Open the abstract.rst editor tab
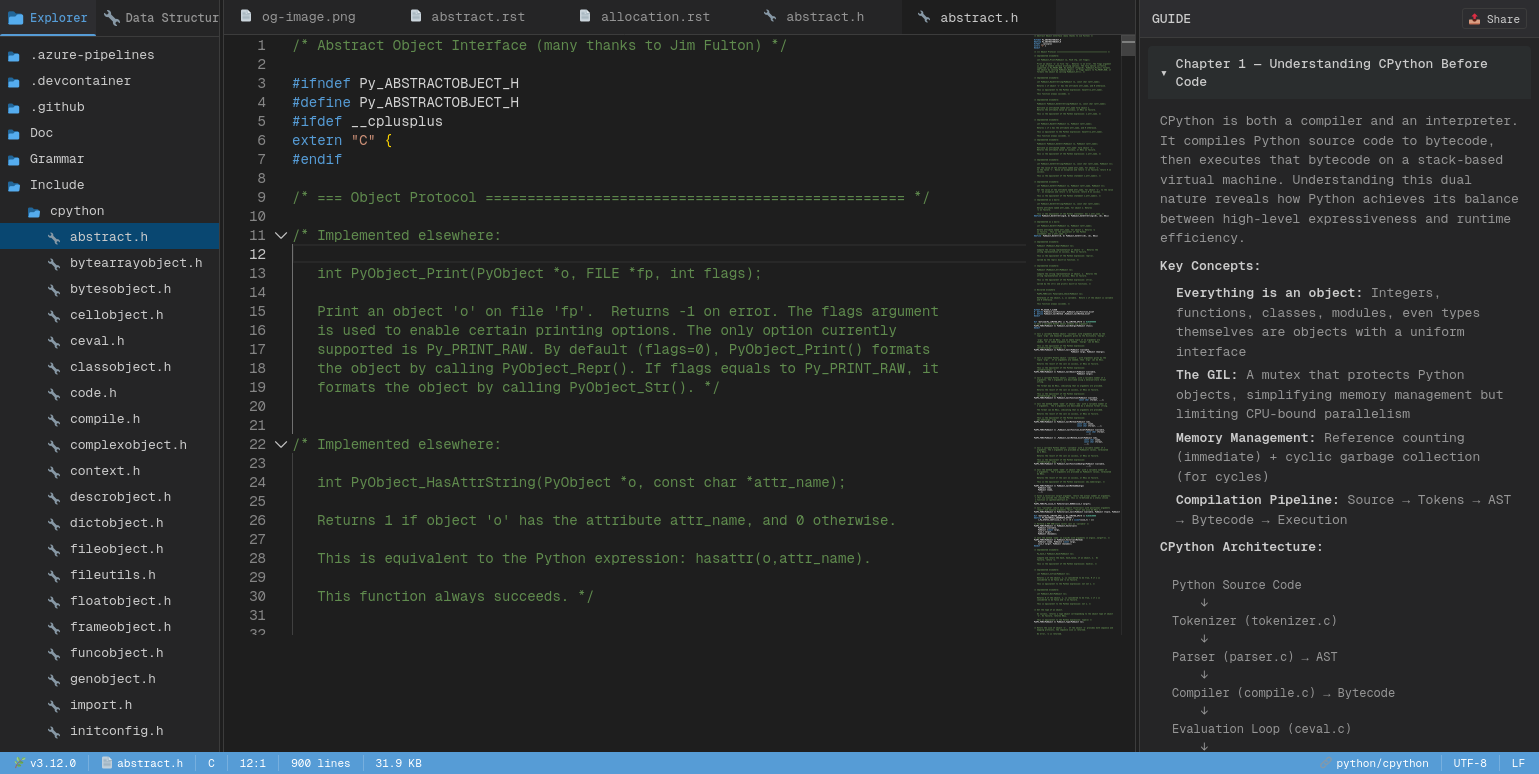The height and width of the screenshot is (774, 1539). tap(478, 17)
